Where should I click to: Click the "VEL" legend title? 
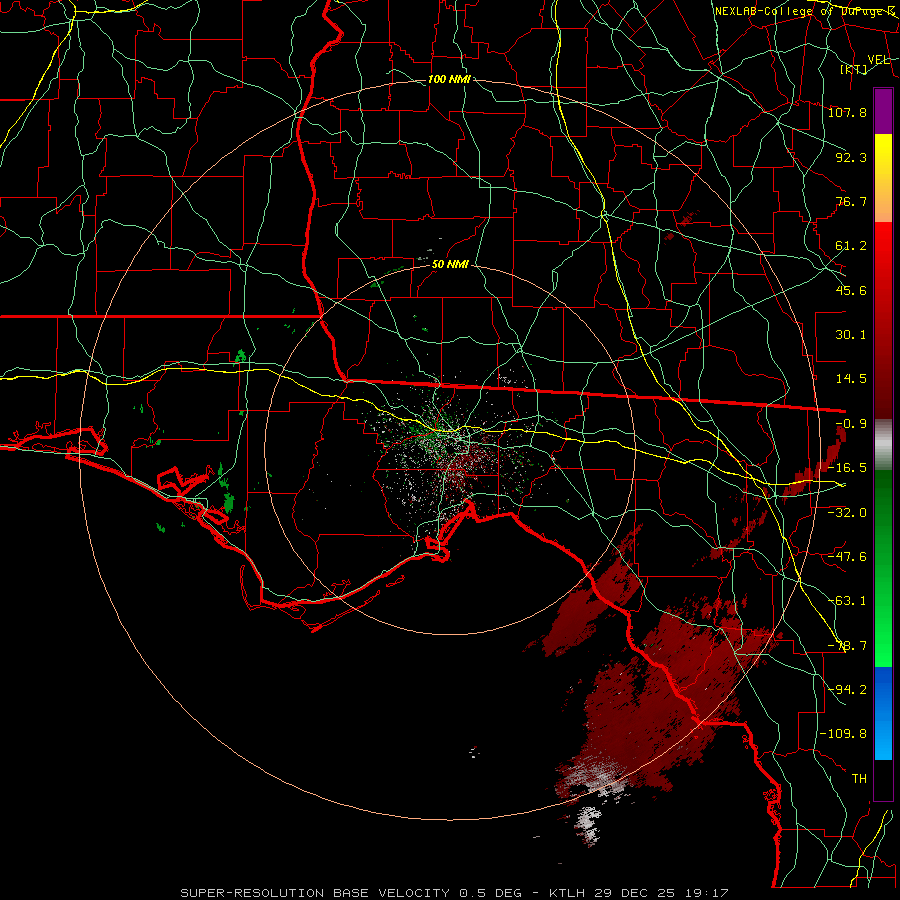[x=879, y=60]
